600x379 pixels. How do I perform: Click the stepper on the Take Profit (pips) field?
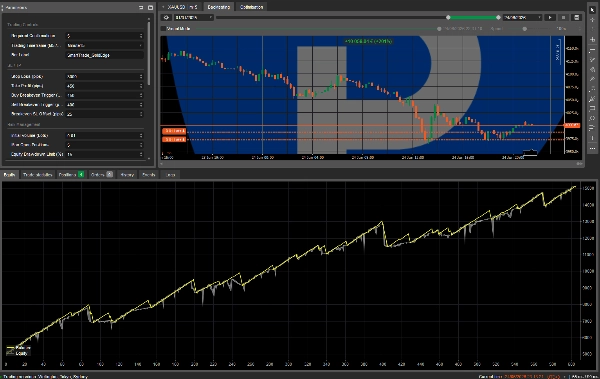click(x=141, y=86)
